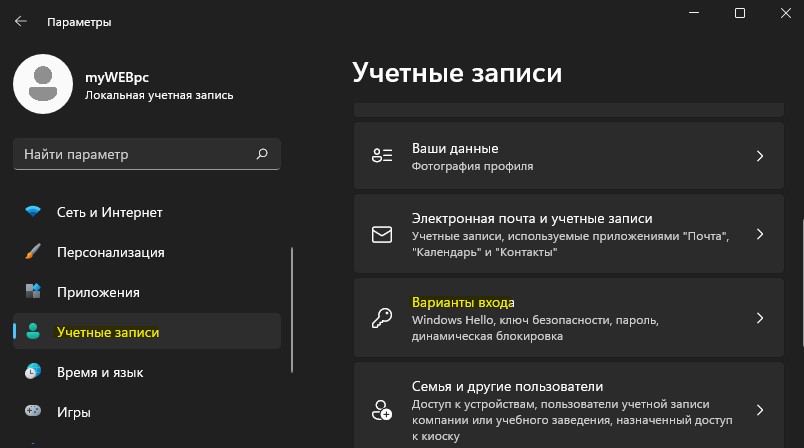This screenshot has height=448, width=804.
Task: Open Время и язык section
Action: point(147,372)
